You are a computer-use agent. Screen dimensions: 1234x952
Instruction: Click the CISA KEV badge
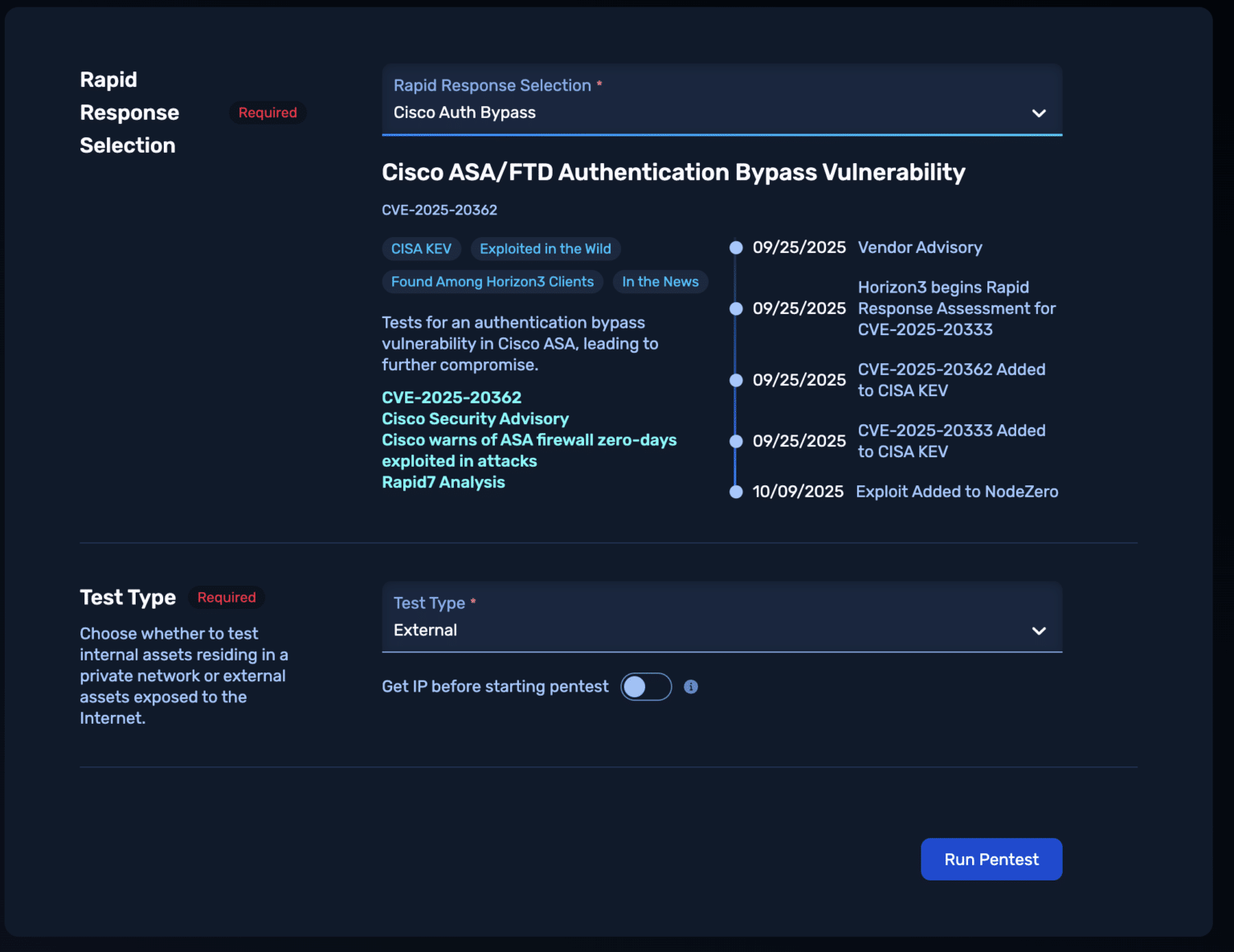(421, 248)
